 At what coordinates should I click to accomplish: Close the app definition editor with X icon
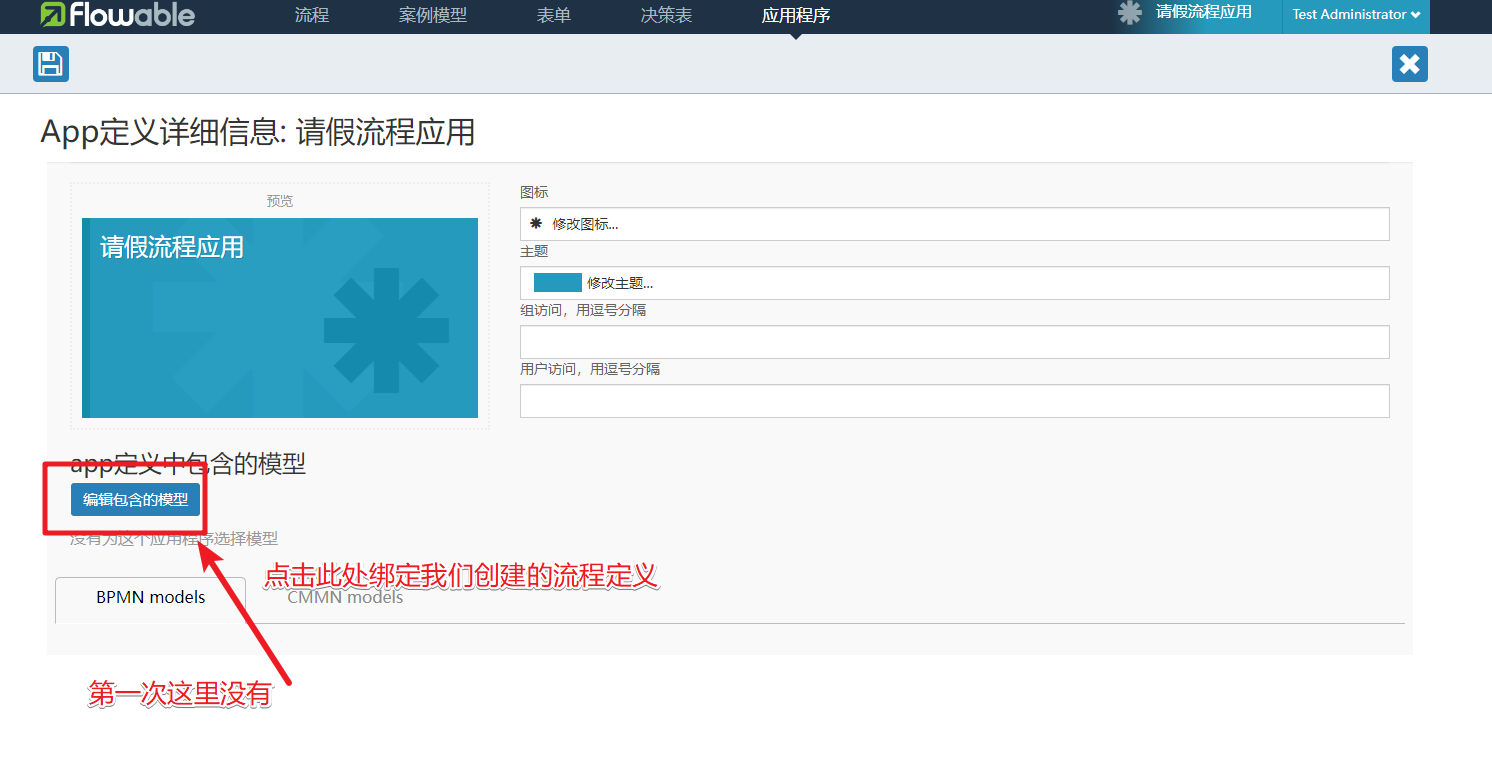[x=1409, y=64]
